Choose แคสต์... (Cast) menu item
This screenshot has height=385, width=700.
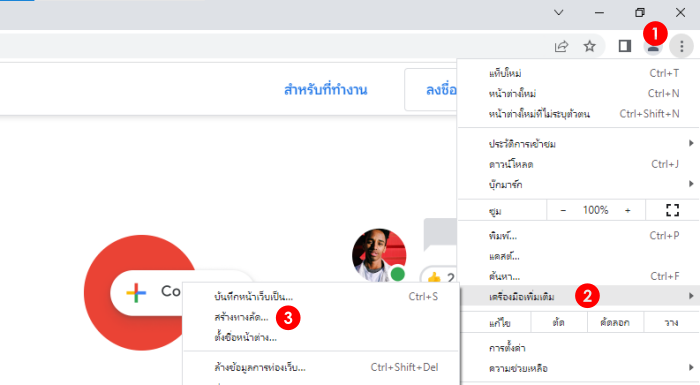click(x=579, y=256)
